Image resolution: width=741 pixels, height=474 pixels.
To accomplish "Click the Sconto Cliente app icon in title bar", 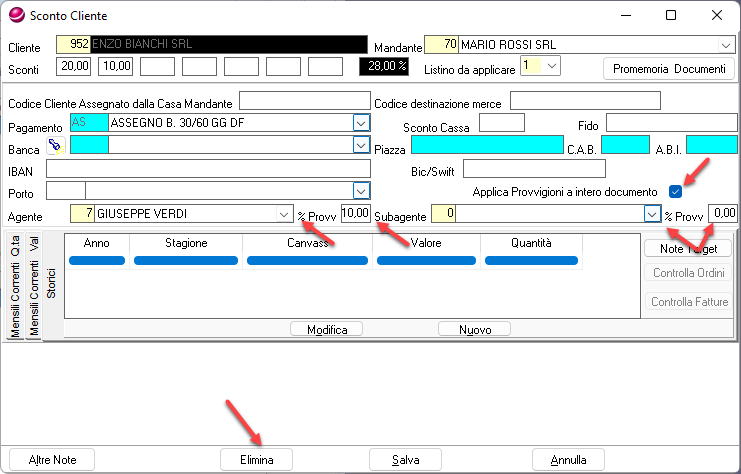I will click(x=17, y=15).
